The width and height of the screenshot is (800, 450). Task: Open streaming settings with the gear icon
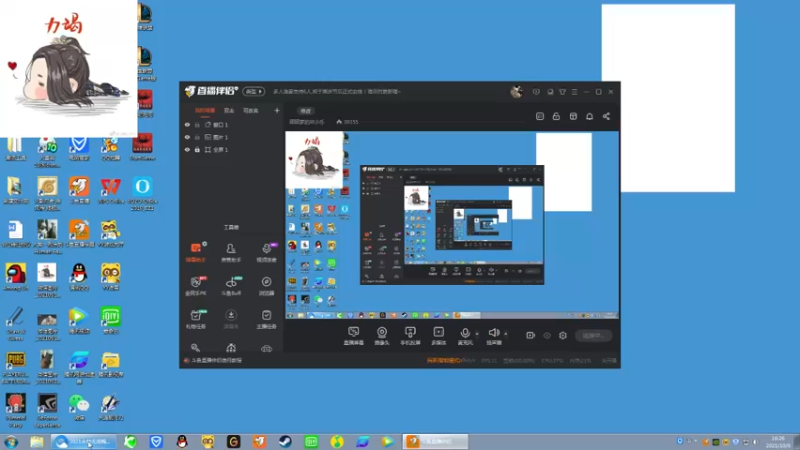(563, 335)
